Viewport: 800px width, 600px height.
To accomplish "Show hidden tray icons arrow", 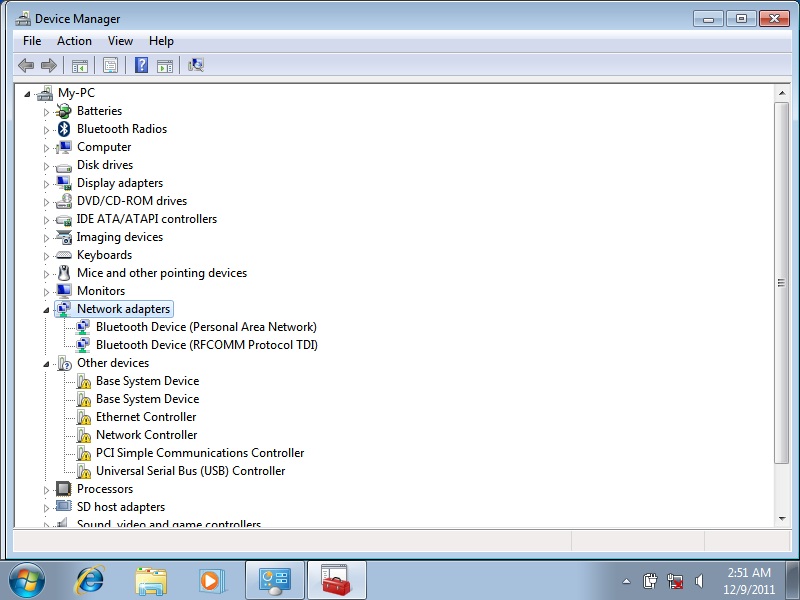I will click(x=626, y=581).
